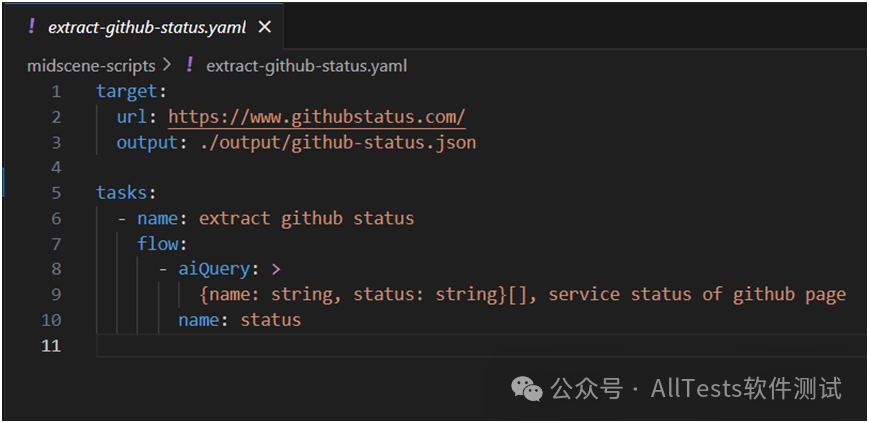Screen dimensions: 869x423
Task: Click the folded scalar > symbol after aiQuery
Action: [x=276, y=269]
